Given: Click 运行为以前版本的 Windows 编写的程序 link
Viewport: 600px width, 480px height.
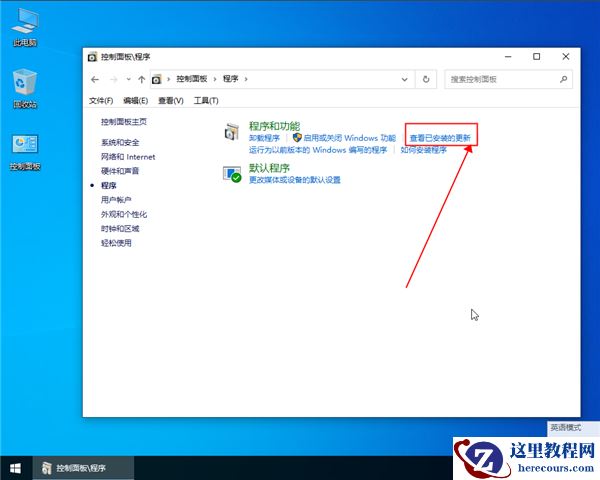Looking at the screenshot, I should 318,150.
